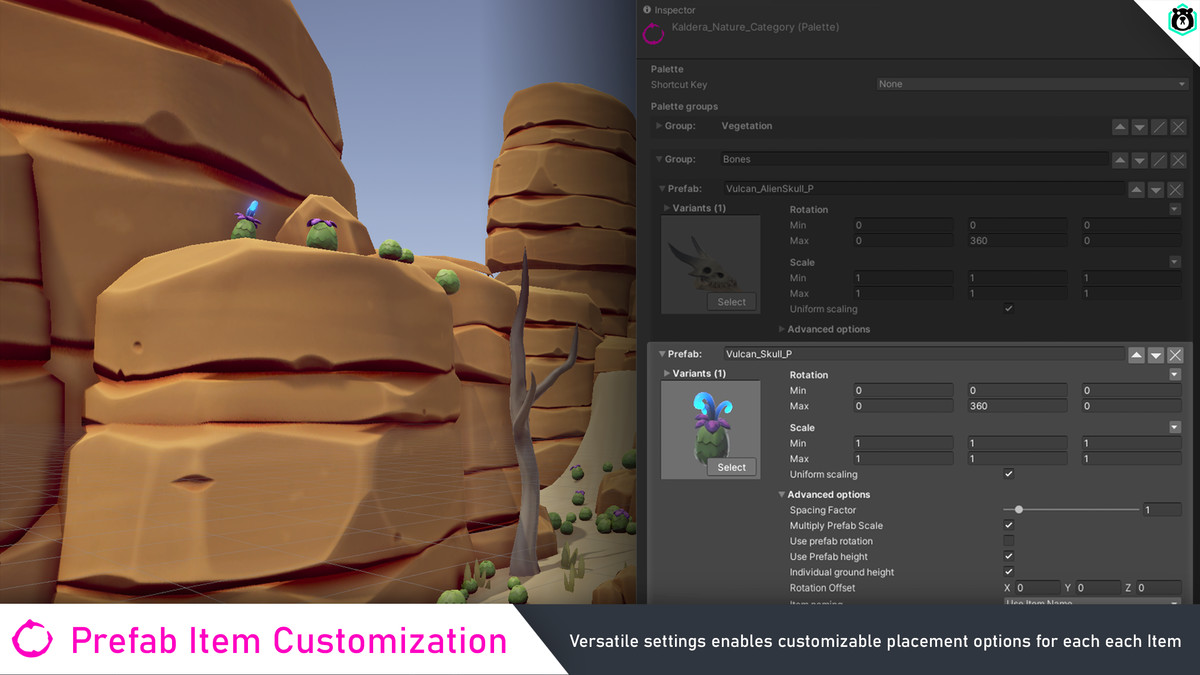
Task: Collapse the Bones group
Action: click(x=659, y=159)
